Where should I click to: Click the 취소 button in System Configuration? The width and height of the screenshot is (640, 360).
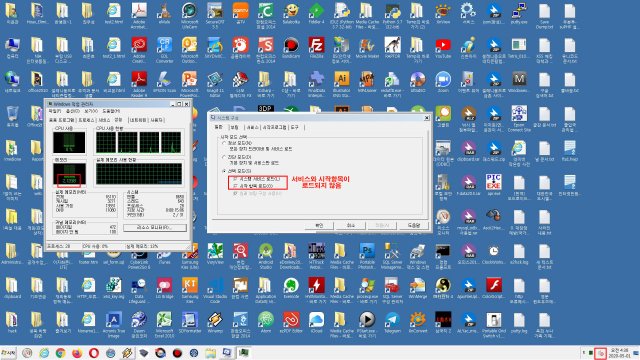(x=350, y=225)
